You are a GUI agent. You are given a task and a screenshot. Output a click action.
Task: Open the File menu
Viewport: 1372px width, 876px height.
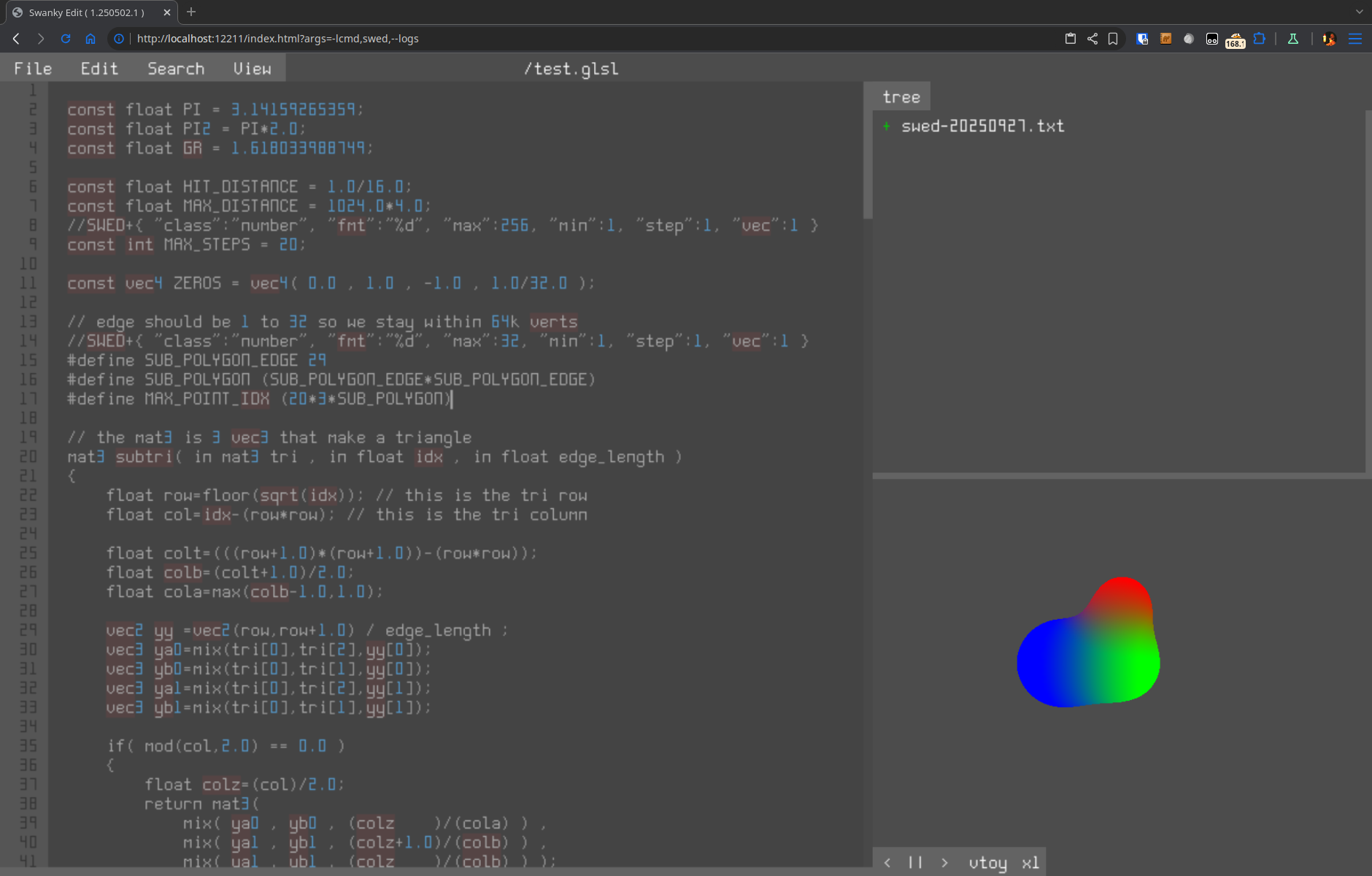pos(33,69)
